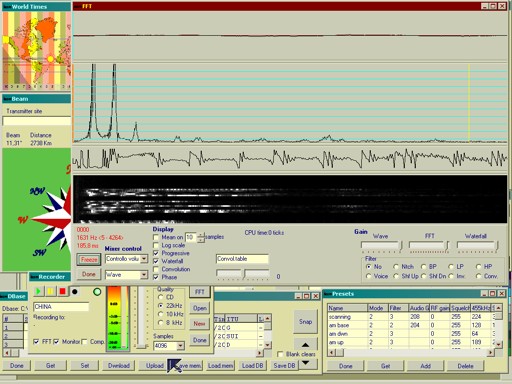The width and height of the screenshot is (512, 384).
Task: Uncheck the Monitor checkbox in Recorder
Action: coord(56,342)
